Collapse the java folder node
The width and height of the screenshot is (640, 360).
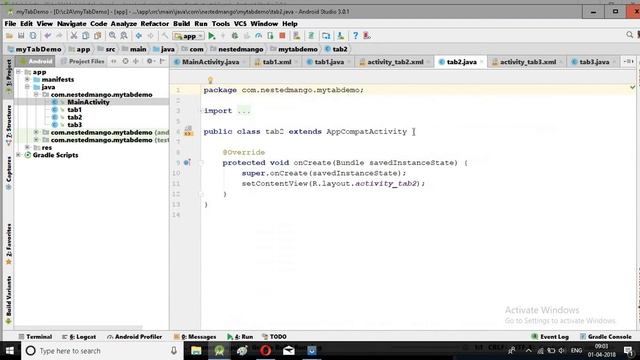point(27,87)
